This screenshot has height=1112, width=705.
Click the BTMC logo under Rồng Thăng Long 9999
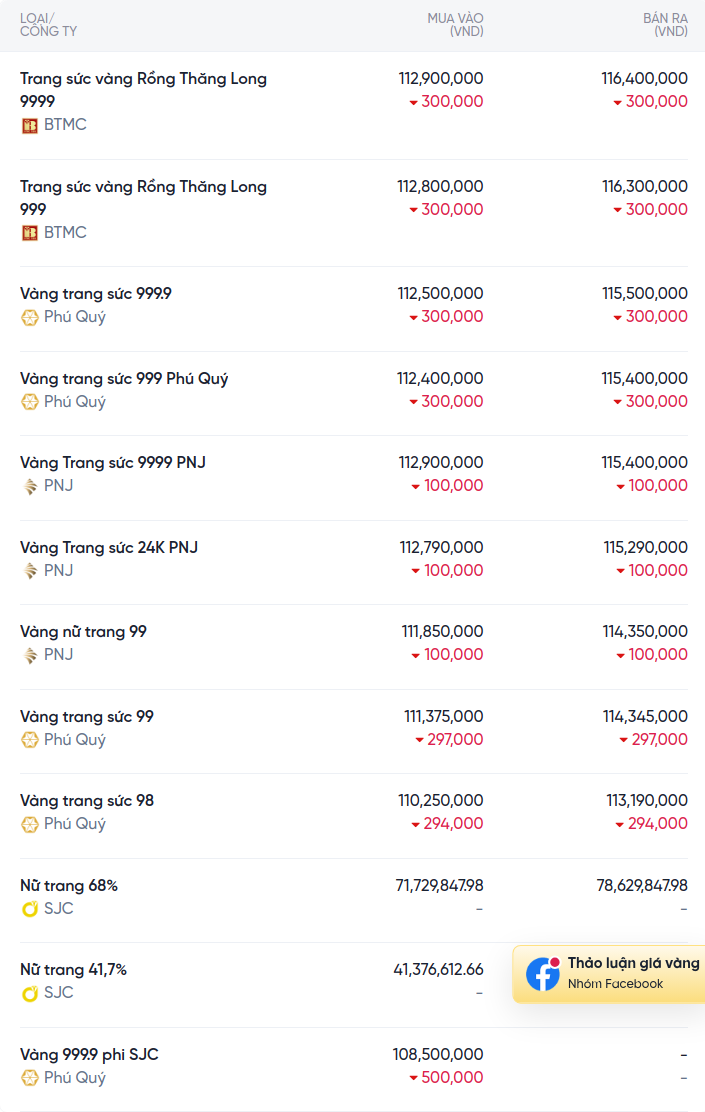[x=29, y=126]
